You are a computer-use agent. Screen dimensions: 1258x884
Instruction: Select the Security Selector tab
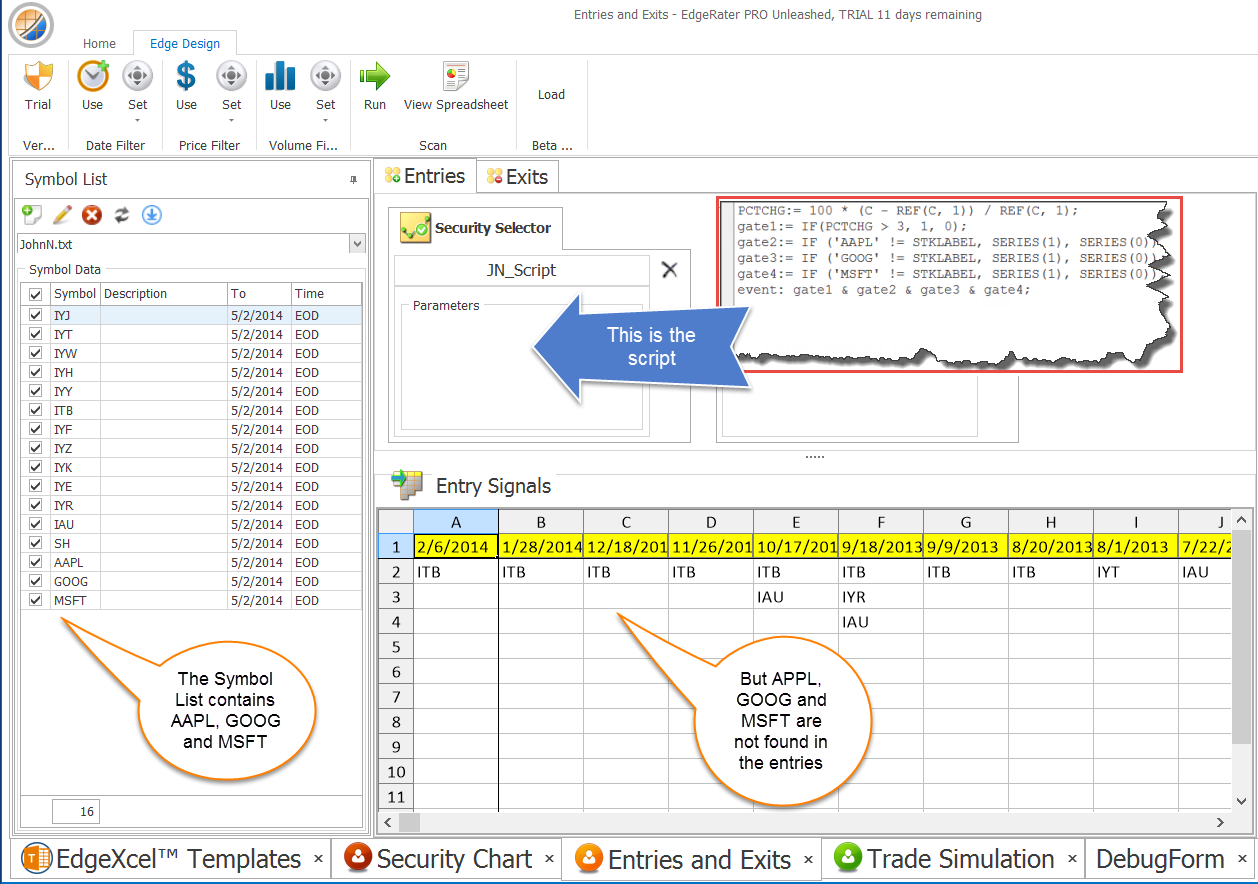click(476, 228)
